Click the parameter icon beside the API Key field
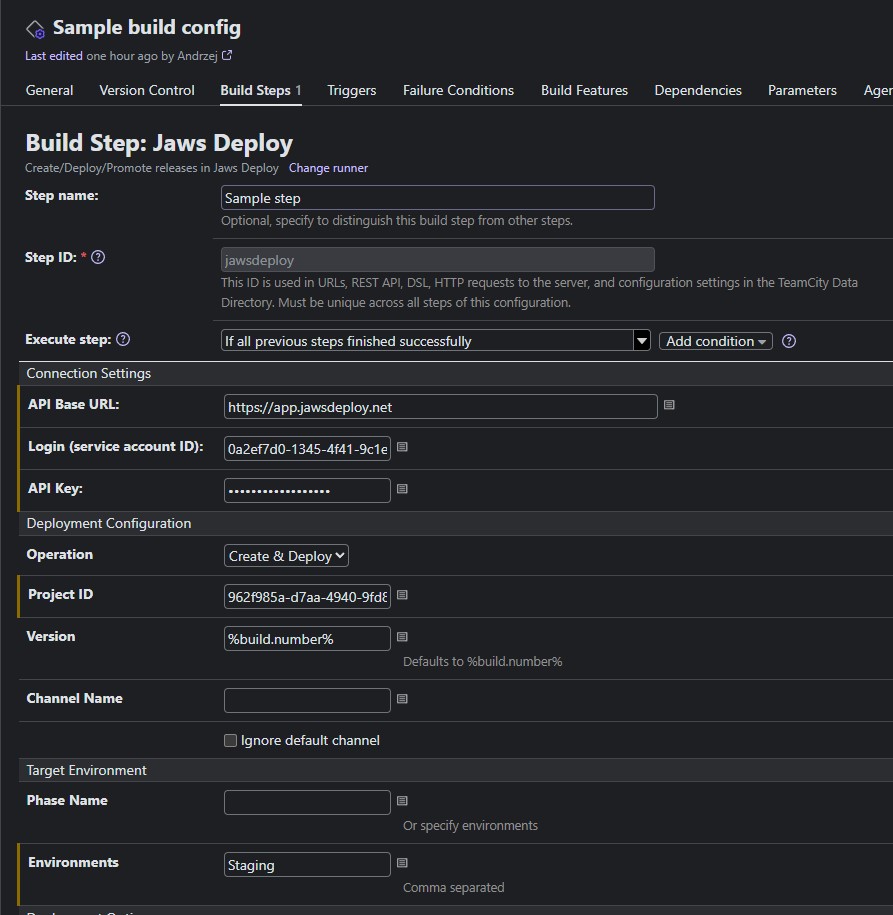Screen dimensions: 893x915 401,489
